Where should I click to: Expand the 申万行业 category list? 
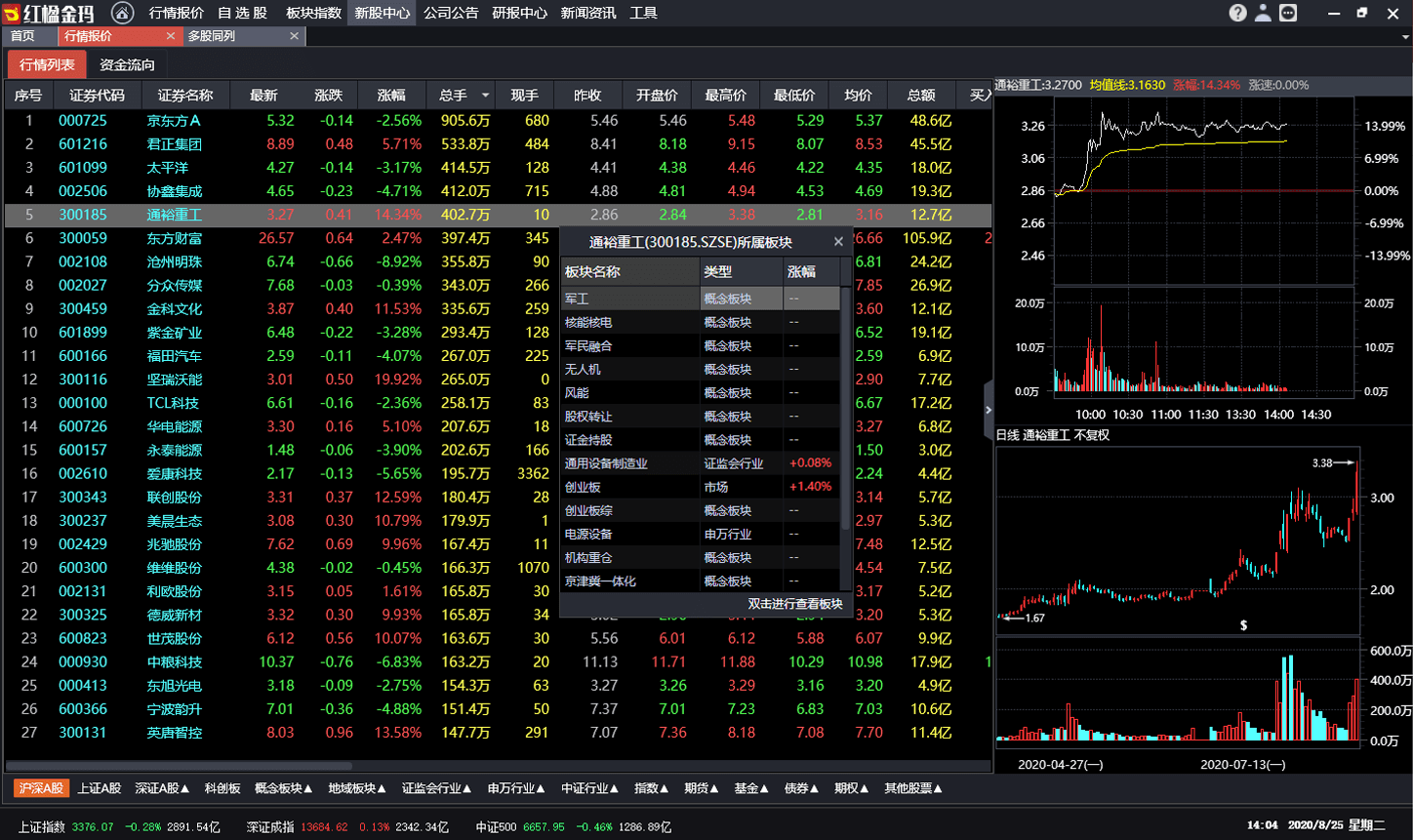pyautogui.click(x=517, y=788)
